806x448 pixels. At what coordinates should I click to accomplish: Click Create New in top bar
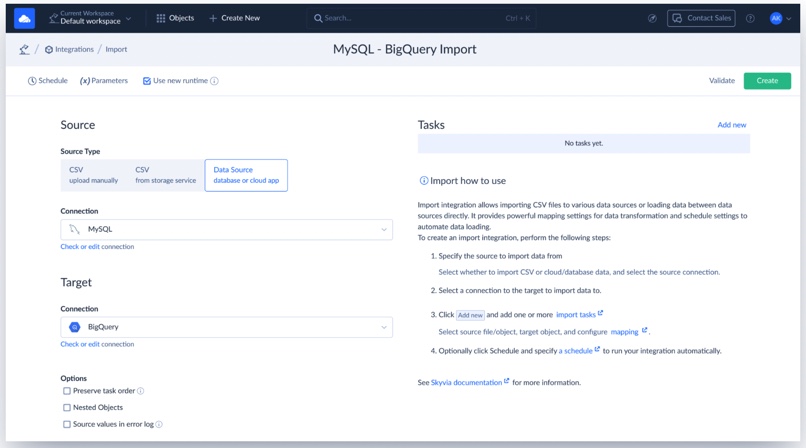pos(234,18)
